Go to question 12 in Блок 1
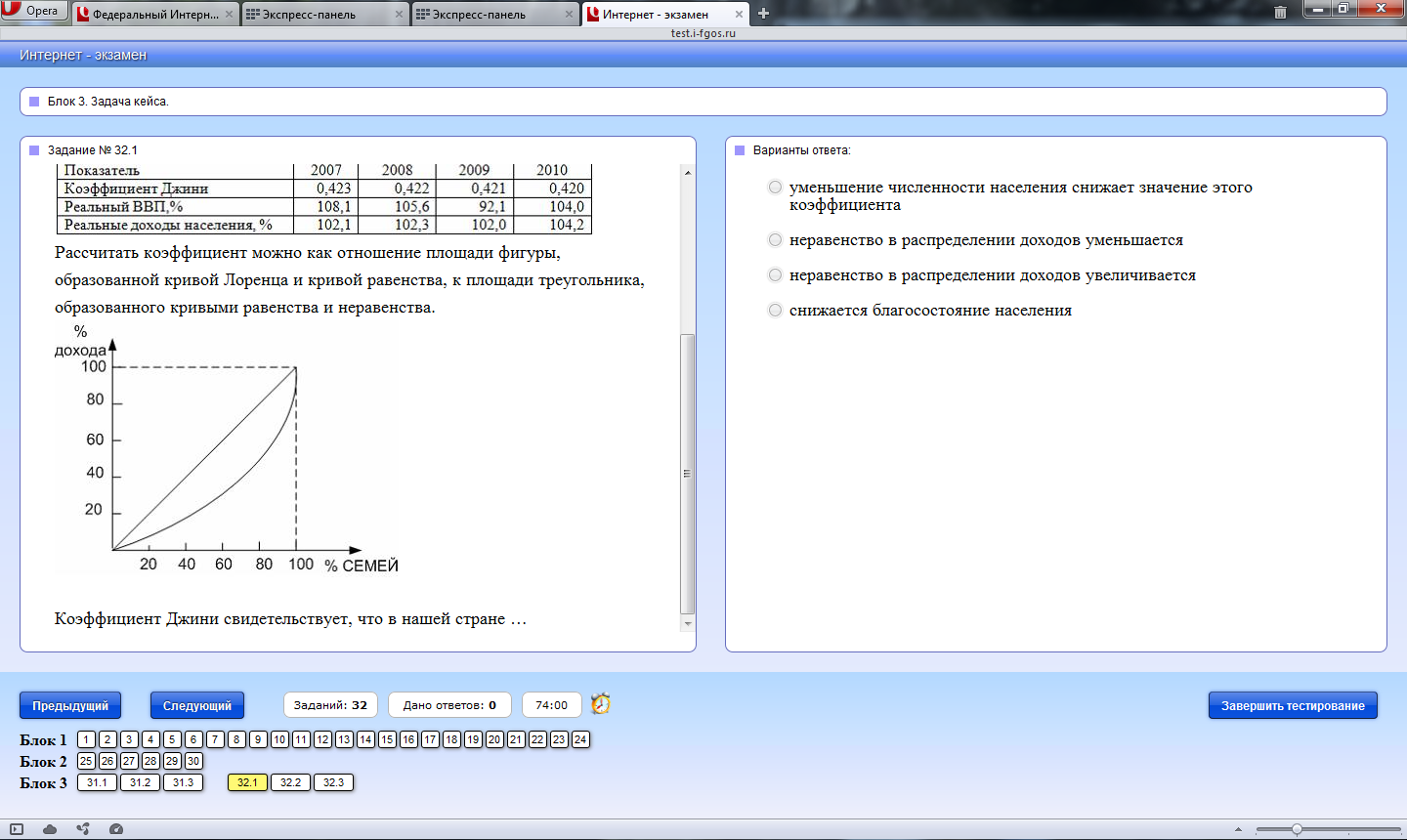The height and width of the screenshot is (840, 1407). pyautogui.click(x=322, y=739)
